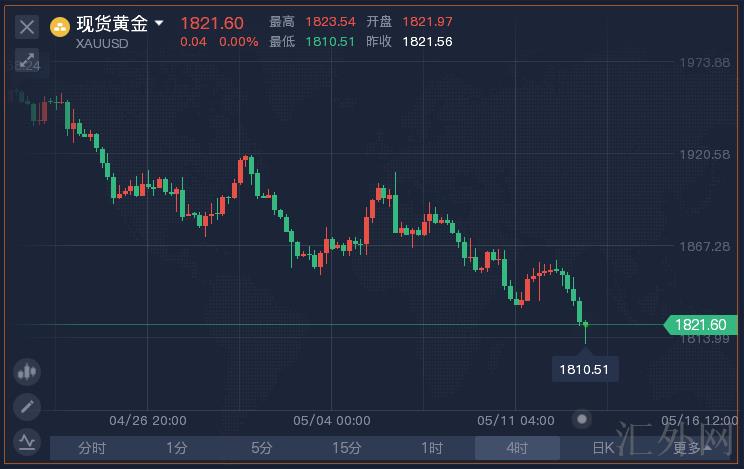Switch to the 分时 timeframe tab
Viewport: 744px width, 469px height.
coord(92,448)
